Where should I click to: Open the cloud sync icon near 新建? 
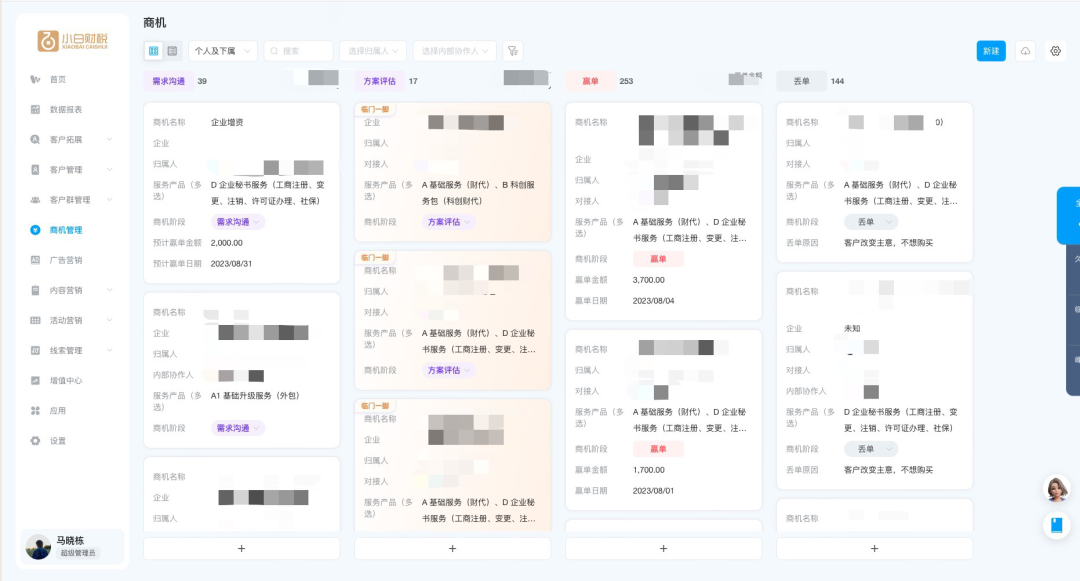click(1025, 50)
